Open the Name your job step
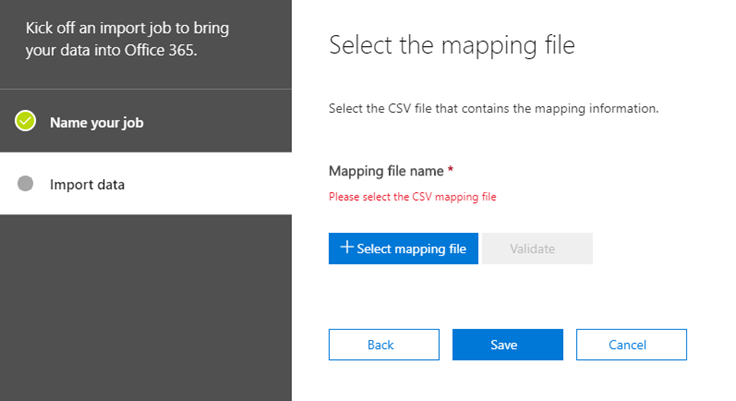The width and height of the screenshot is (736, 401). [x=146, y=122]
